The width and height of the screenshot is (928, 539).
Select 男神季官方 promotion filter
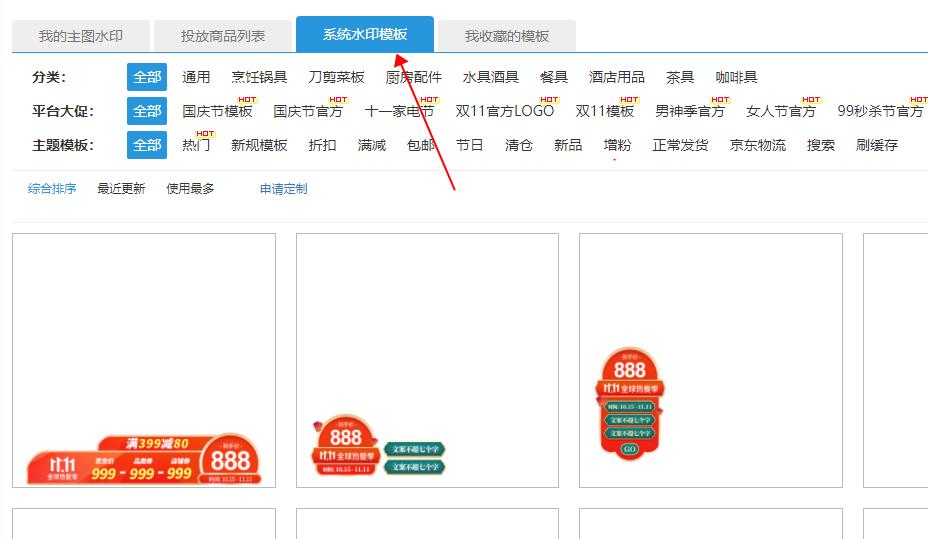coord(690,111)
